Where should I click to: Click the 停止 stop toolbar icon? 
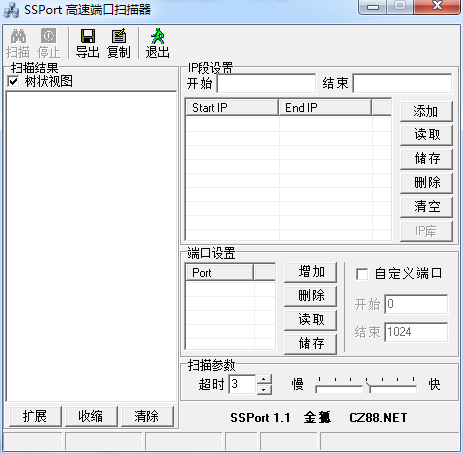tap(48, 36)
